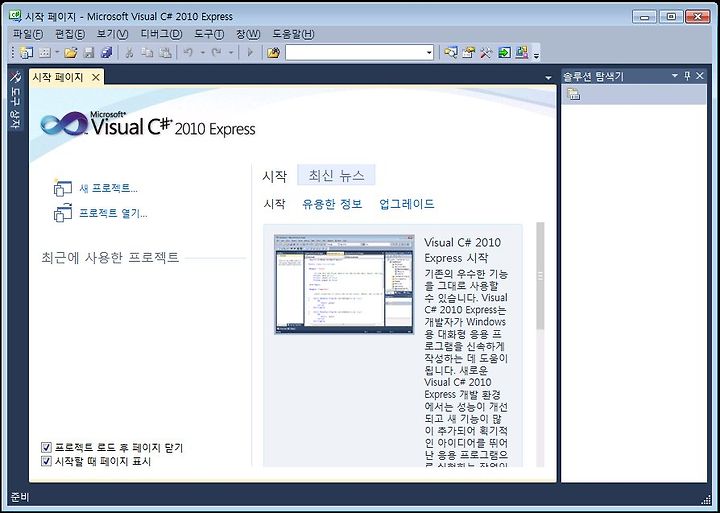Image resolution: width=720 pixels, height=513 pixels.
Task: Open the 솔루션 탐색기 window position dropdown
Action: 675,76
